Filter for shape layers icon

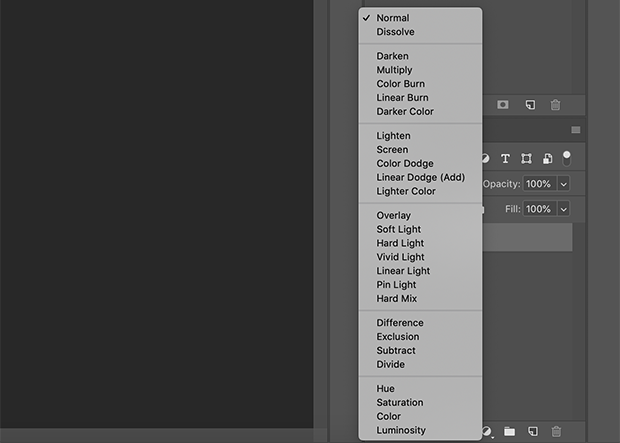(526, 159)
